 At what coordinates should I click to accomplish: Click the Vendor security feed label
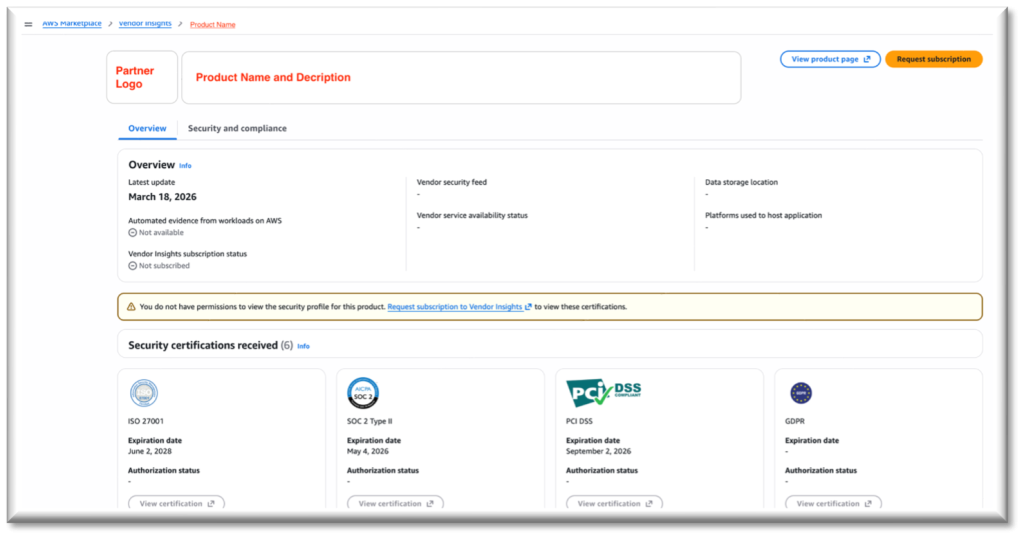click(x=452, y=182)
